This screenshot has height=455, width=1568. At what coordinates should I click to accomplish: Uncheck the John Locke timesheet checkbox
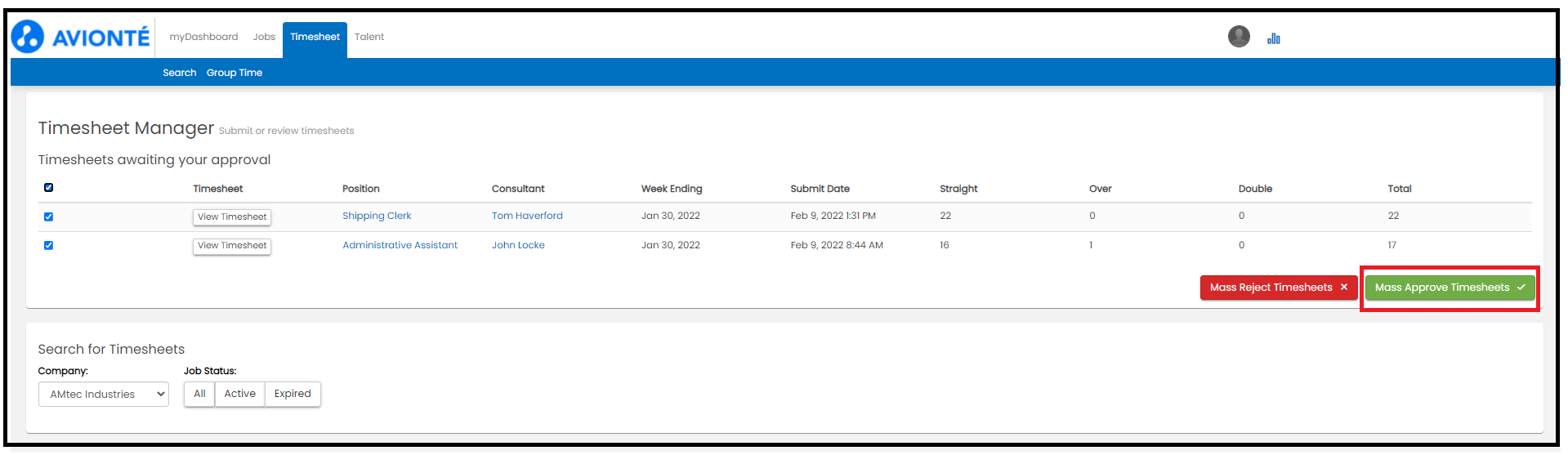tap(48, 245)
